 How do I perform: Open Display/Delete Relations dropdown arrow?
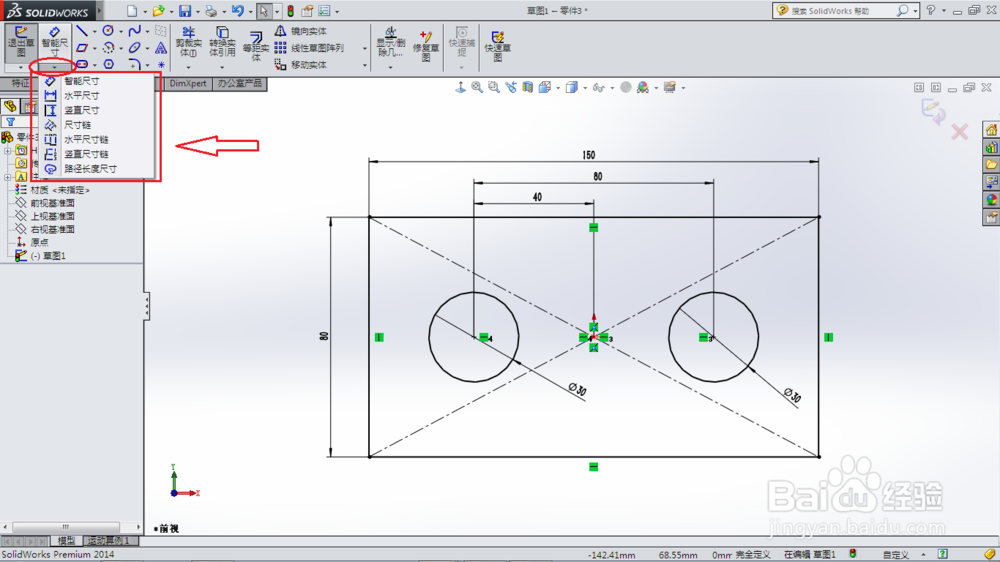point(390,67)
